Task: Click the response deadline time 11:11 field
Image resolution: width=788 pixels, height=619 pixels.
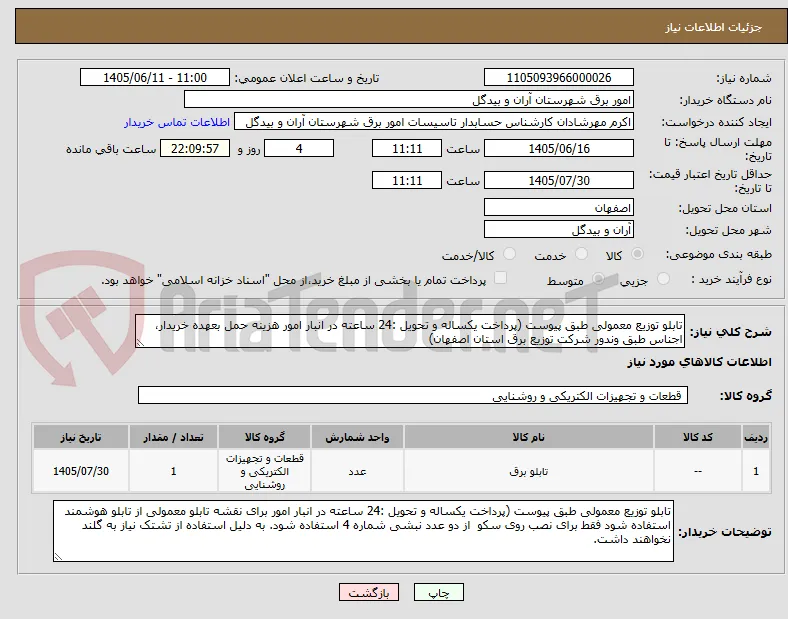Action: [x=407, y=148]
